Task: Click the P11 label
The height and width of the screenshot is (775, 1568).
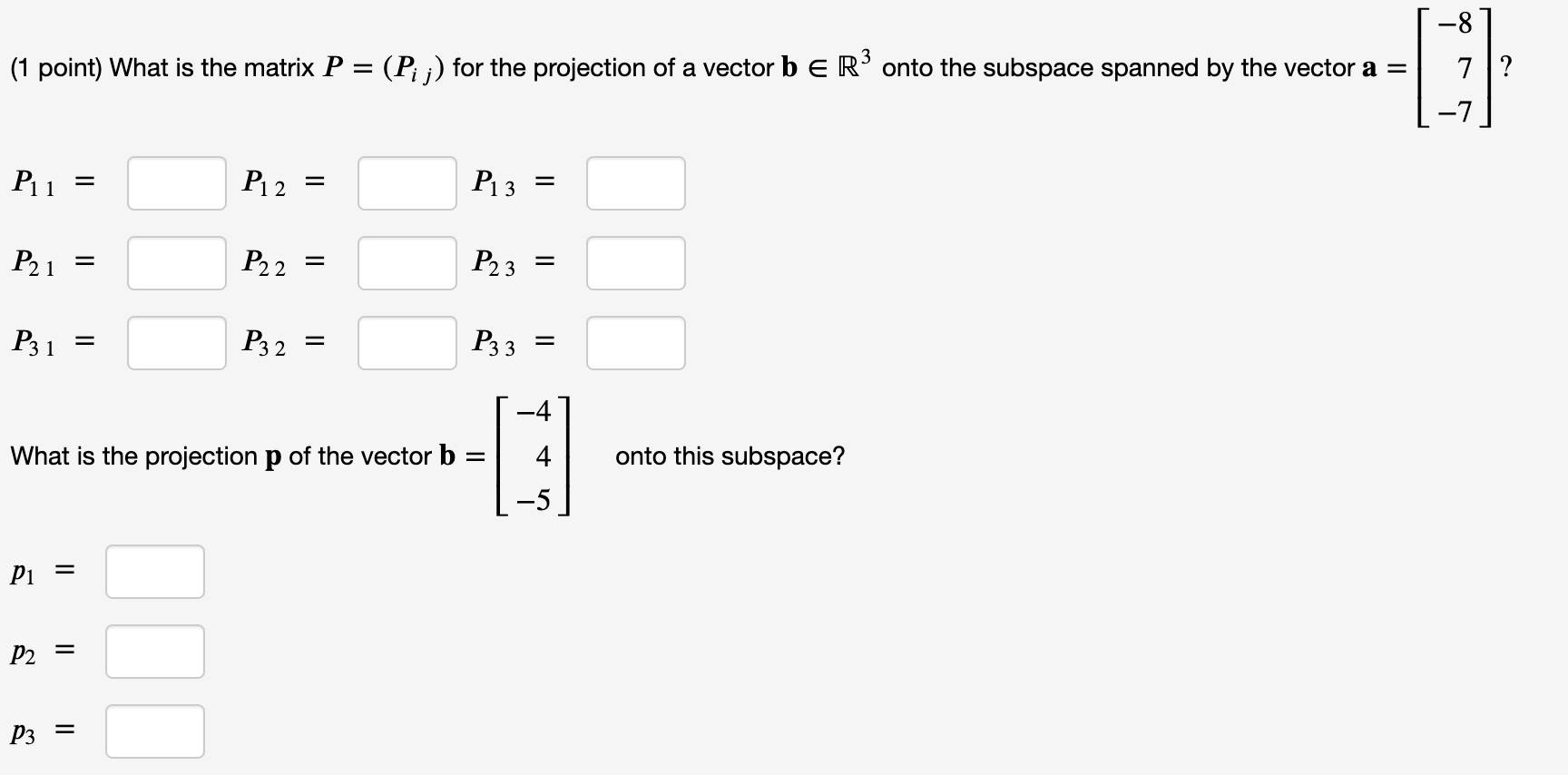Action: (x=34, y=183)
